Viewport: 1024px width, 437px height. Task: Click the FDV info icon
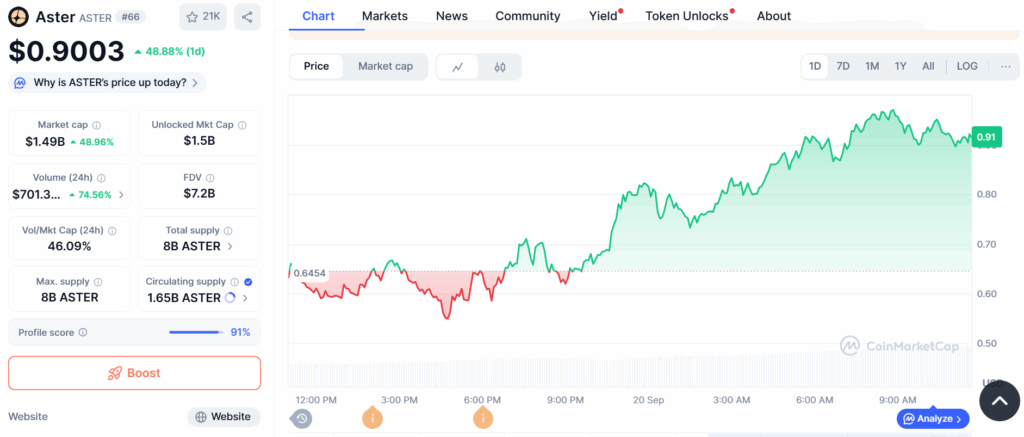pyautogui.click(x=211, y=178)
